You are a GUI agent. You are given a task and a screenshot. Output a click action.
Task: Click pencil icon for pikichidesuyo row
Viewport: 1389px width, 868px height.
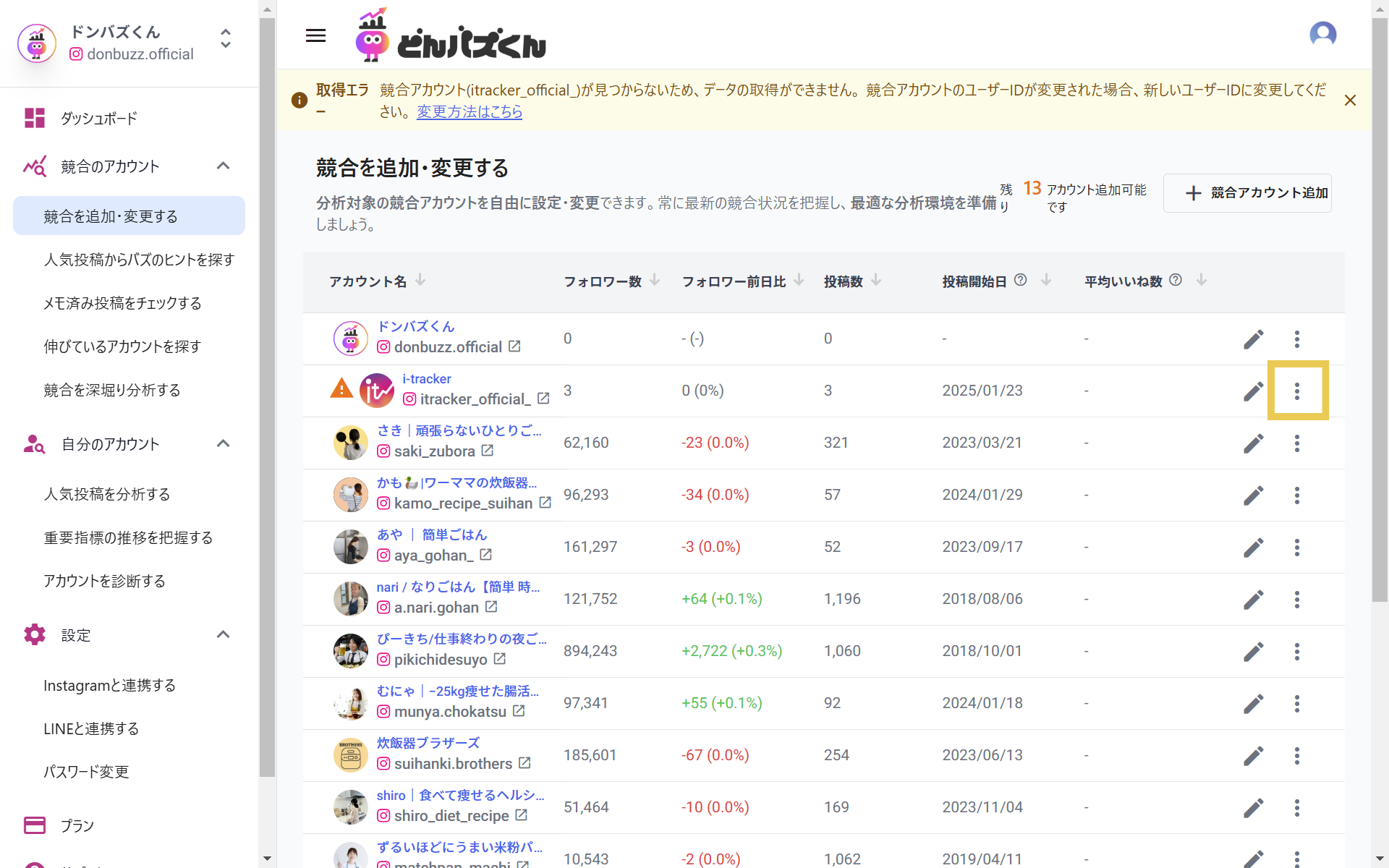click(1253, 652)
